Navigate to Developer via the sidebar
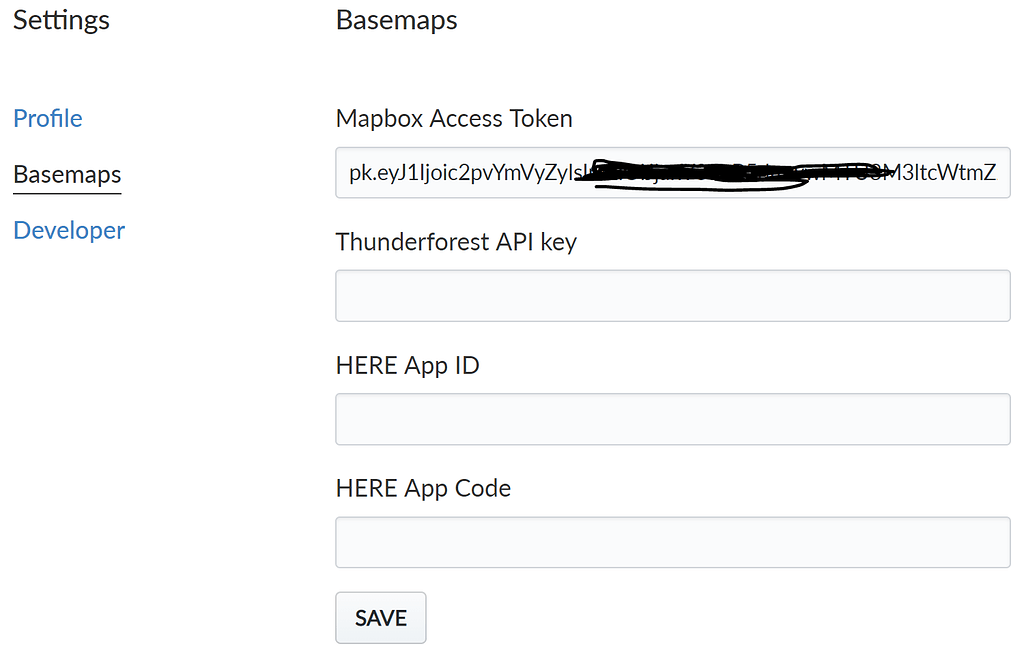1024x672 pixels. (68, 230)
